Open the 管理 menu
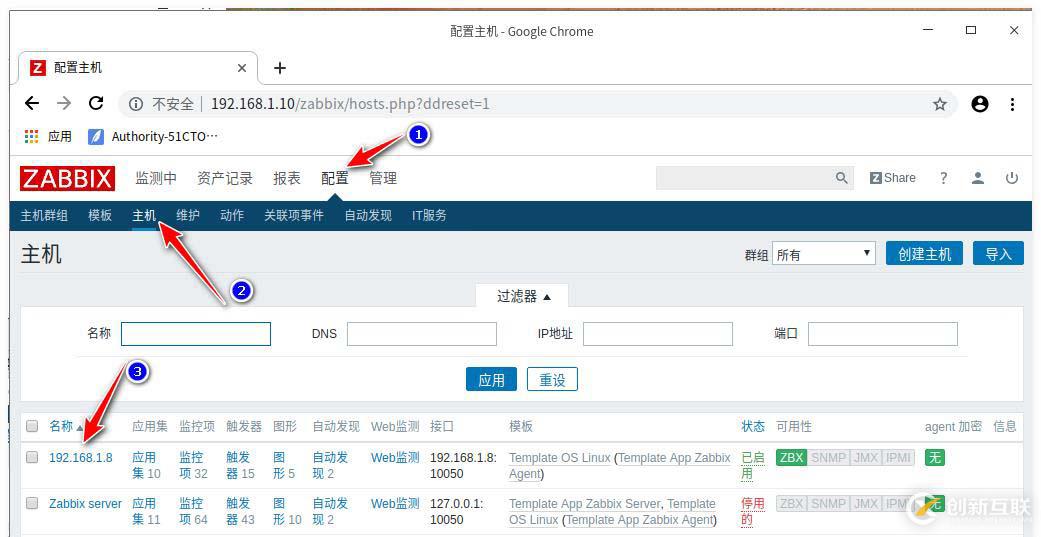This screenshot has height=537, width=1041. click(383, 178)
